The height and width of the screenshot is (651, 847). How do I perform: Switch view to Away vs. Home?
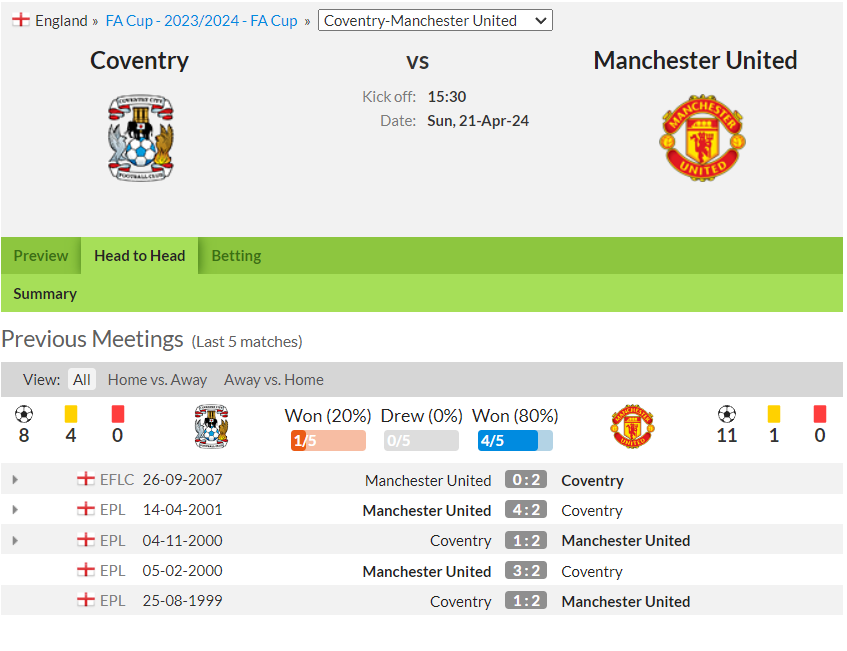274,380
